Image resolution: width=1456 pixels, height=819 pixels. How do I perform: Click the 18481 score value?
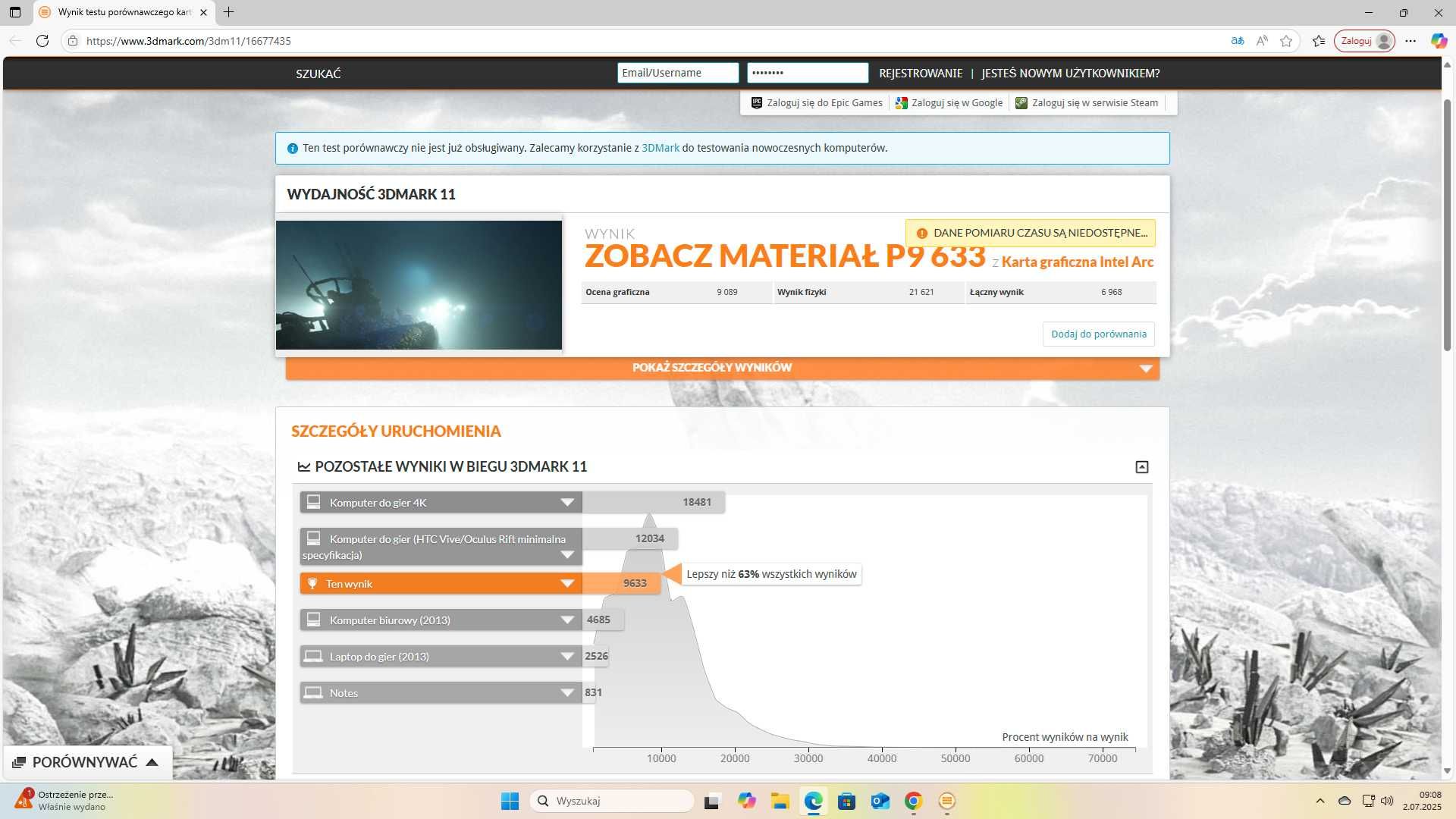697,502
